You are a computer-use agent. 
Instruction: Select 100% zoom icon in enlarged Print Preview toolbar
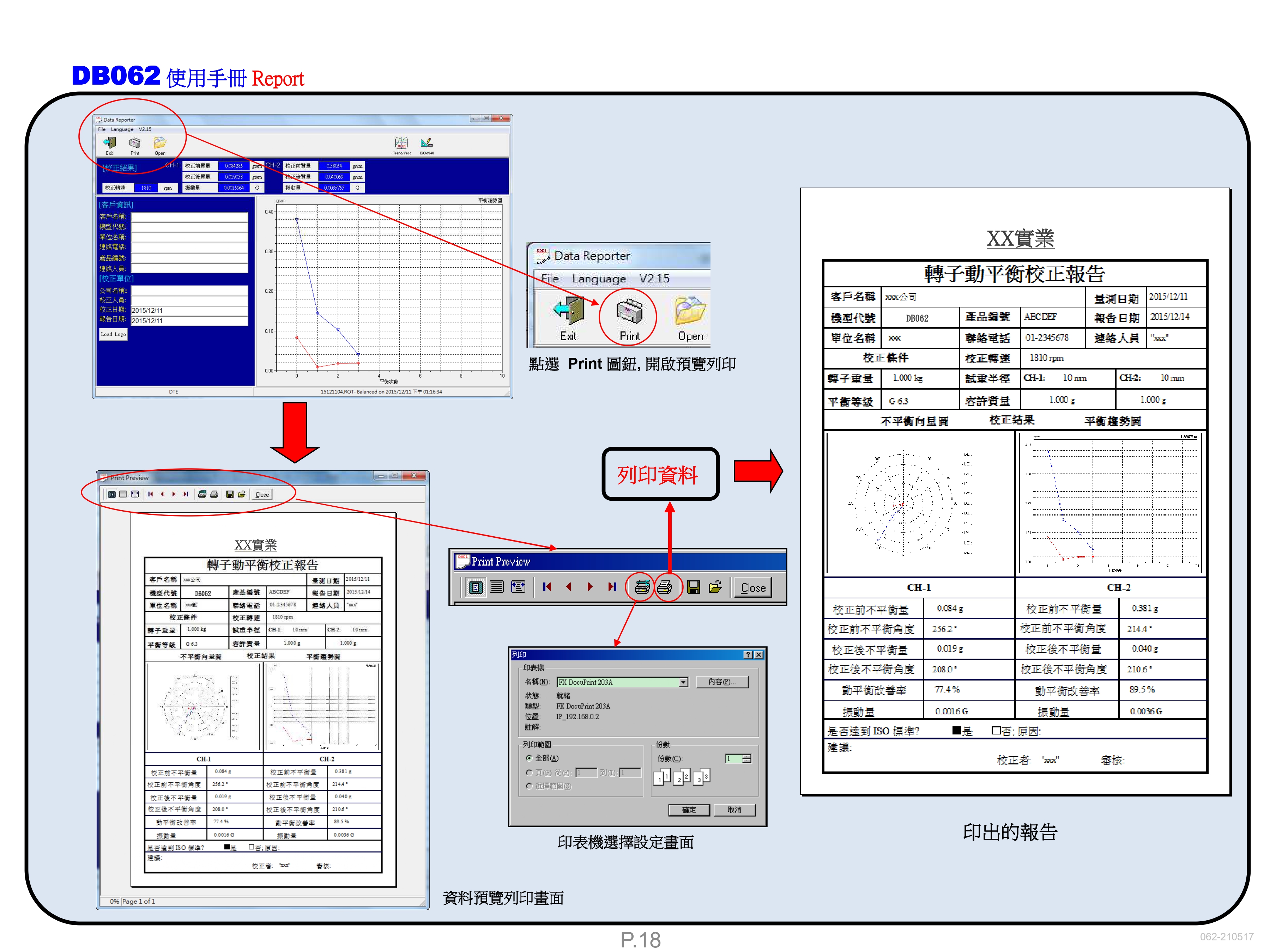pyautogui.click(x=497, y=587)
